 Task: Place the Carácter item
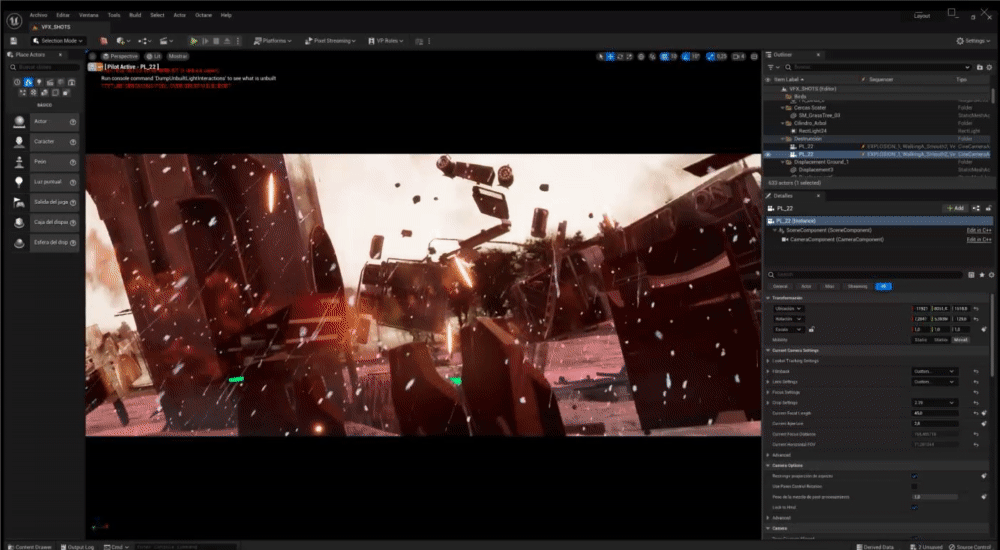[x=45, y=142]
